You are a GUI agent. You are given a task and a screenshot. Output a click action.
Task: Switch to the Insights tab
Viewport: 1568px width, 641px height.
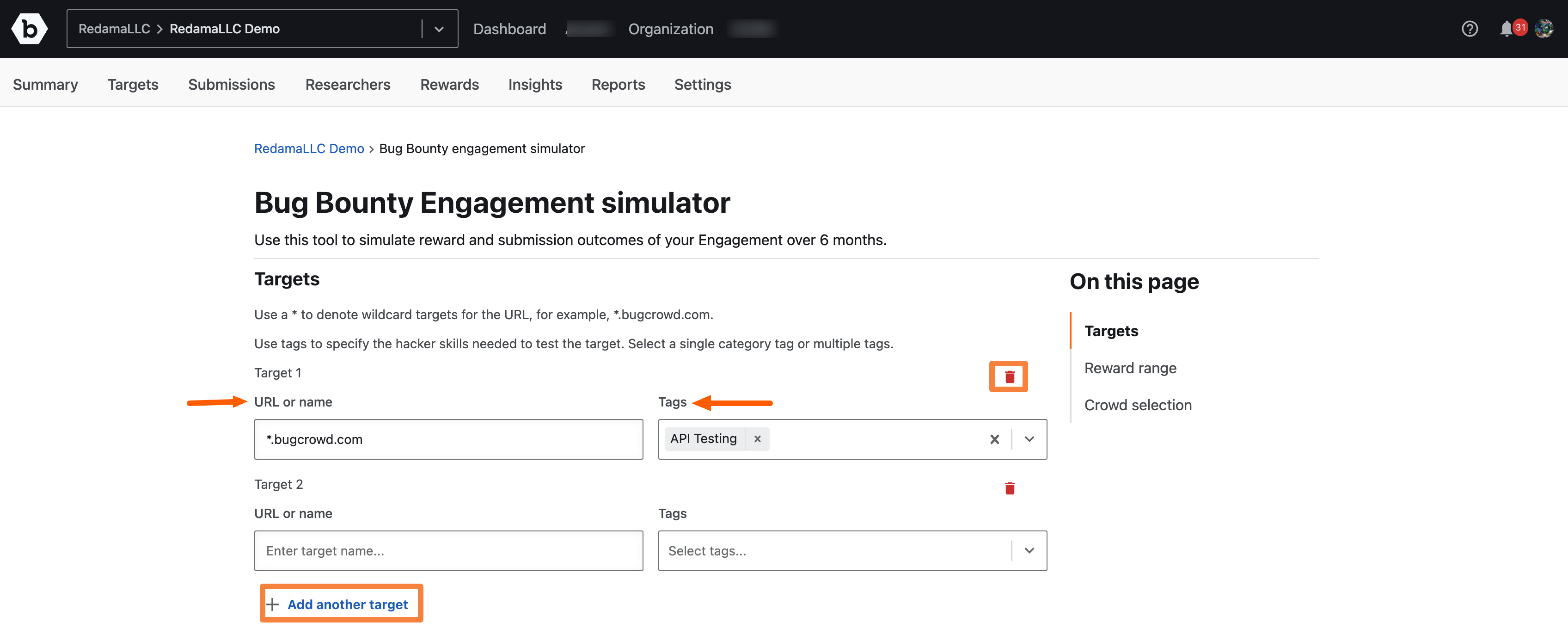pos(535,84)
